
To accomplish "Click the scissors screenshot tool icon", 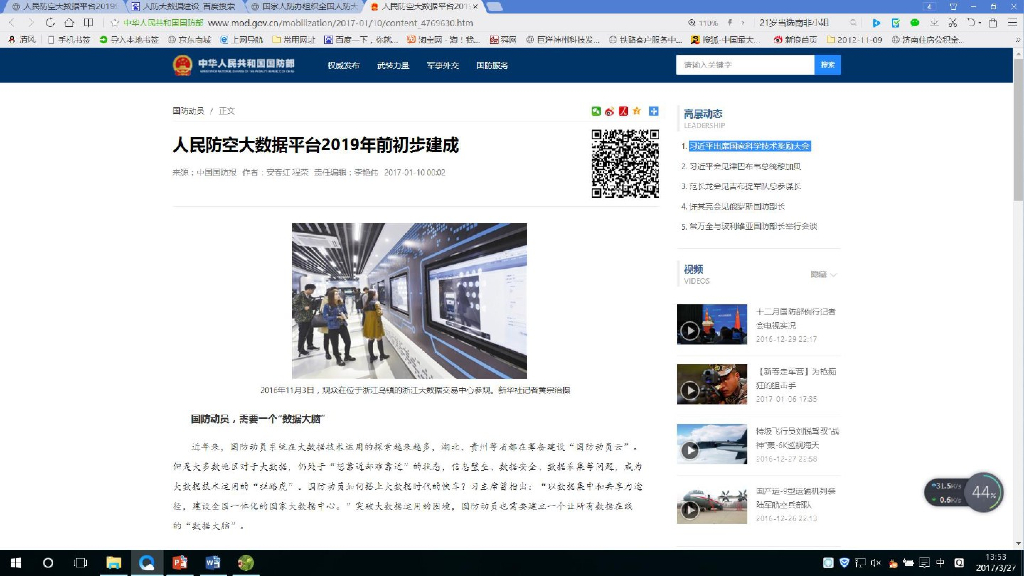I will coord(953,22).
